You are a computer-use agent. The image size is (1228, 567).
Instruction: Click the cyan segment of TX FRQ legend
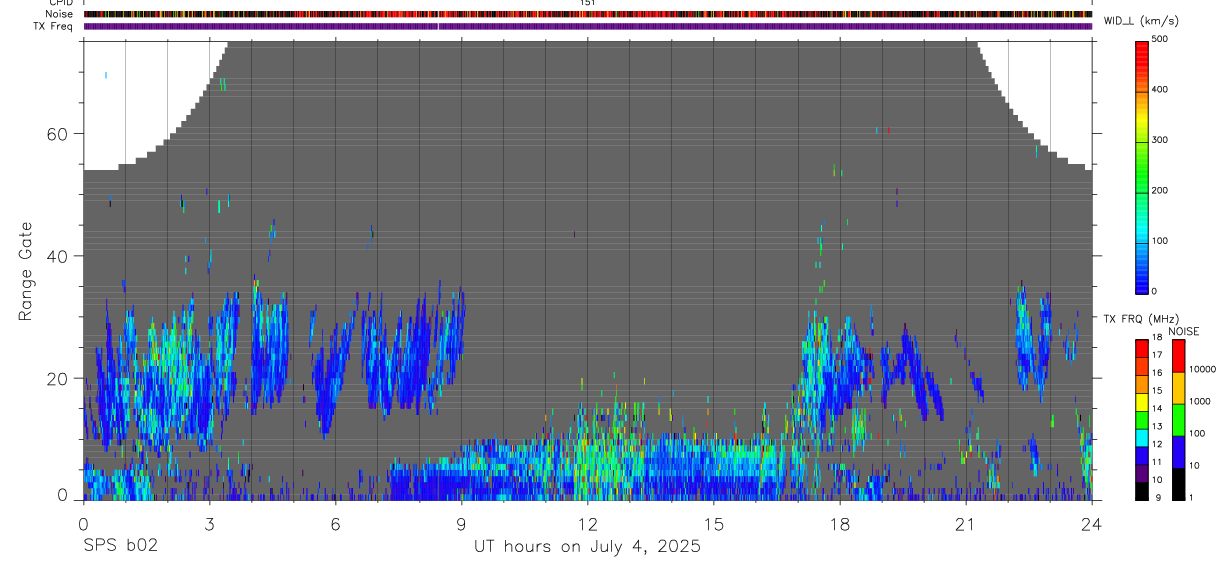[1142, 438]
